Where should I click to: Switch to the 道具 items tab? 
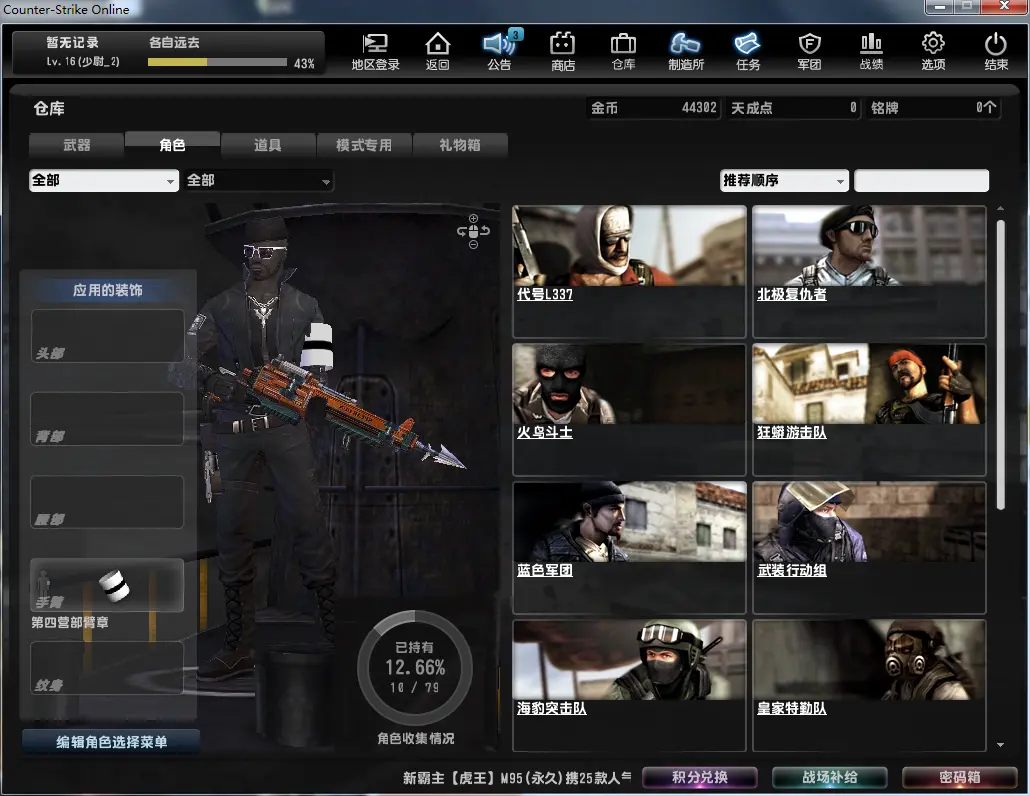coord(268,144)
